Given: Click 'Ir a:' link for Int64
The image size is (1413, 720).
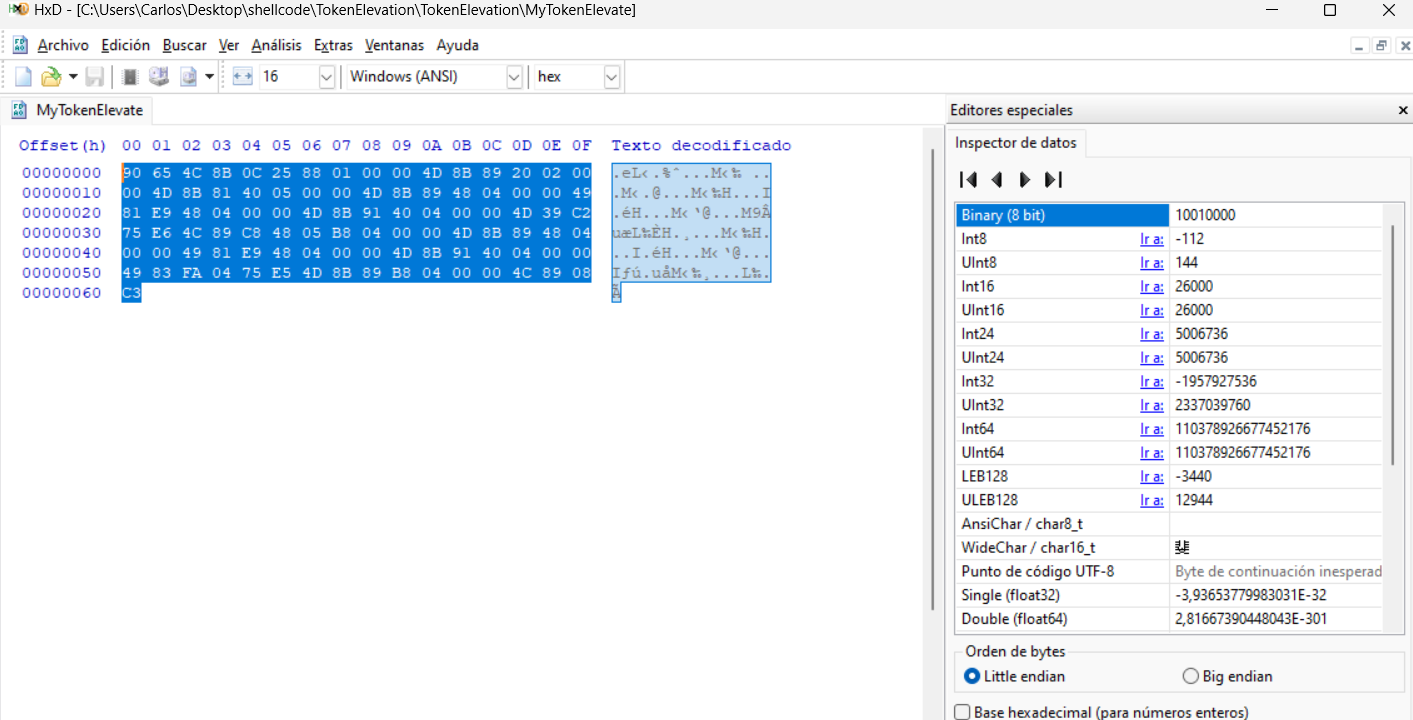Looking at the screenshot, I should [x=1151, y=429].
